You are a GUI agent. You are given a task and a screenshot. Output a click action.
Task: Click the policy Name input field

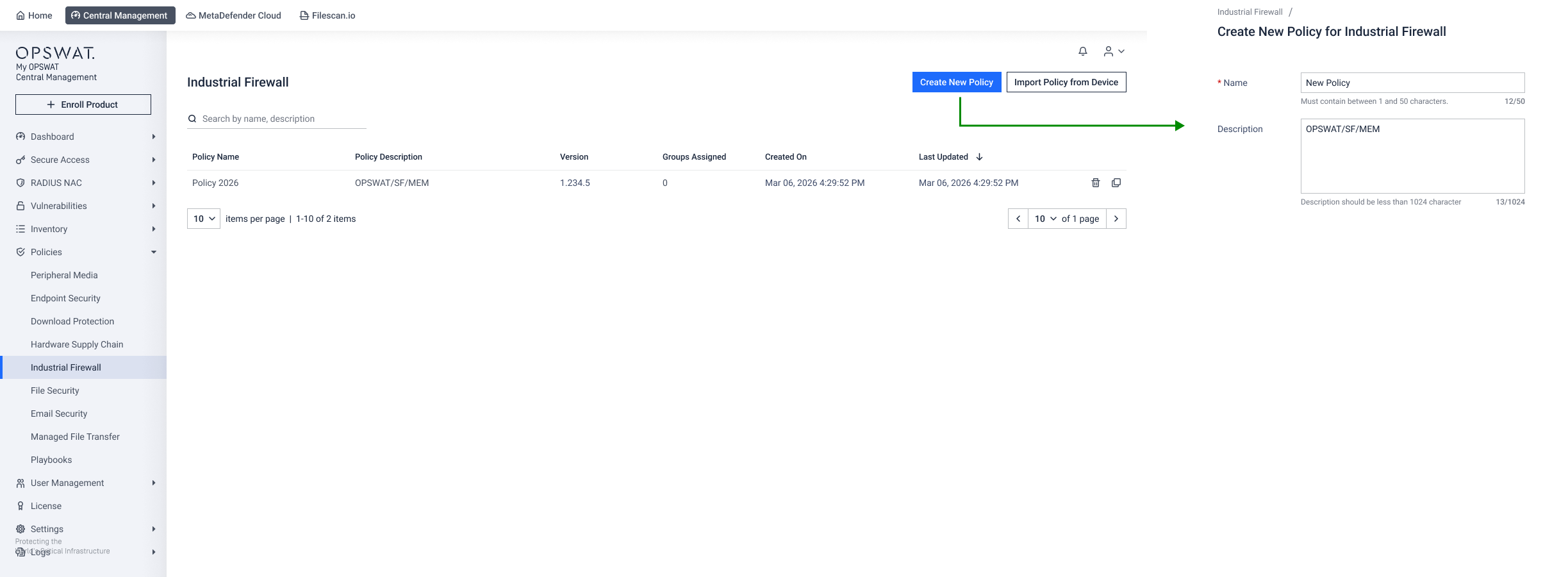tap(1412, 83)
